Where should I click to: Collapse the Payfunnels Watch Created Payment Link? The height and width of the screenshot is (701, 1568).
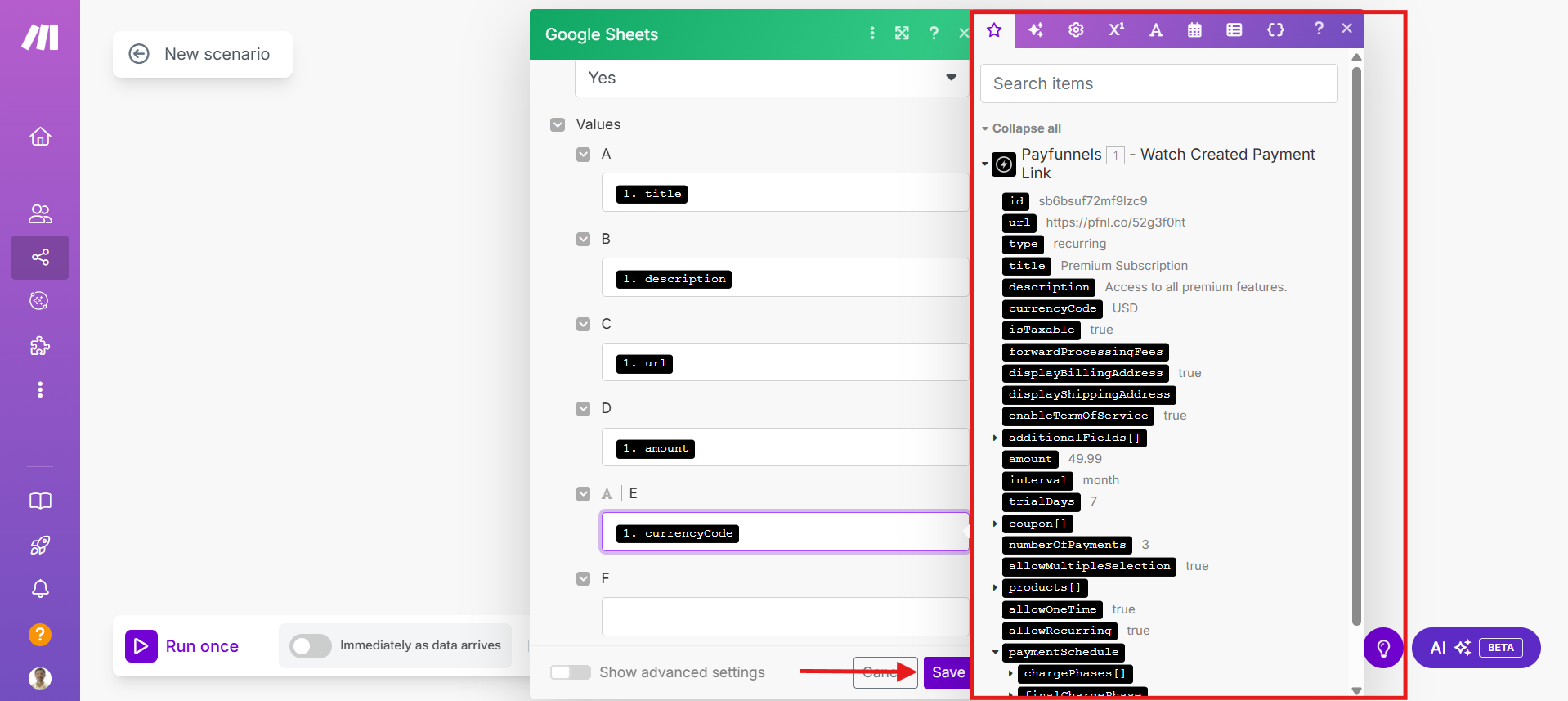click(x=984, y=164)
